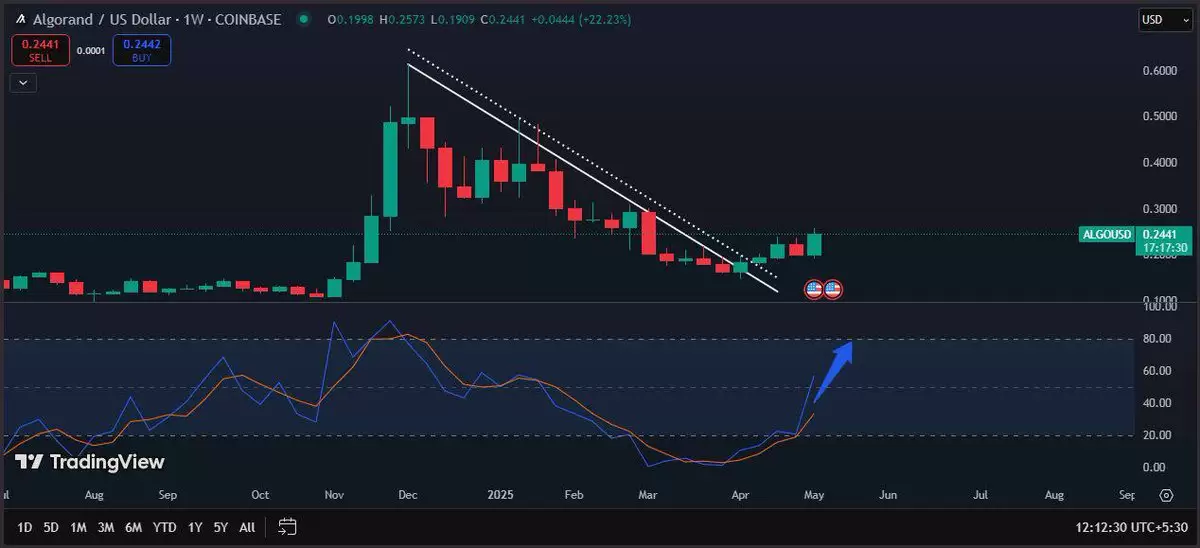Image resolution: width=1200 pixels, height=548 pixels.
Task: Select the 5Y time range
Action: coord(221,527)
